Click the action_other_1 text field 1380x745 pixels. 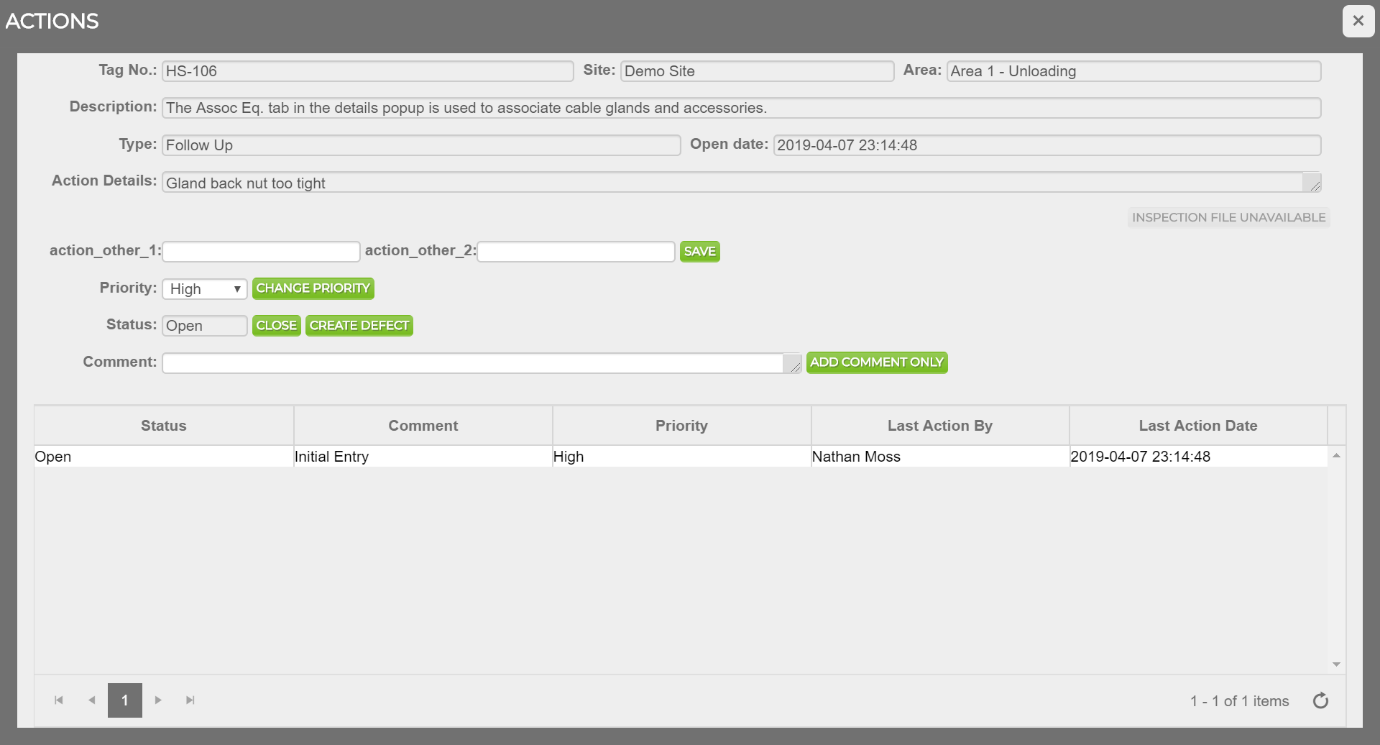pos(261,251)
